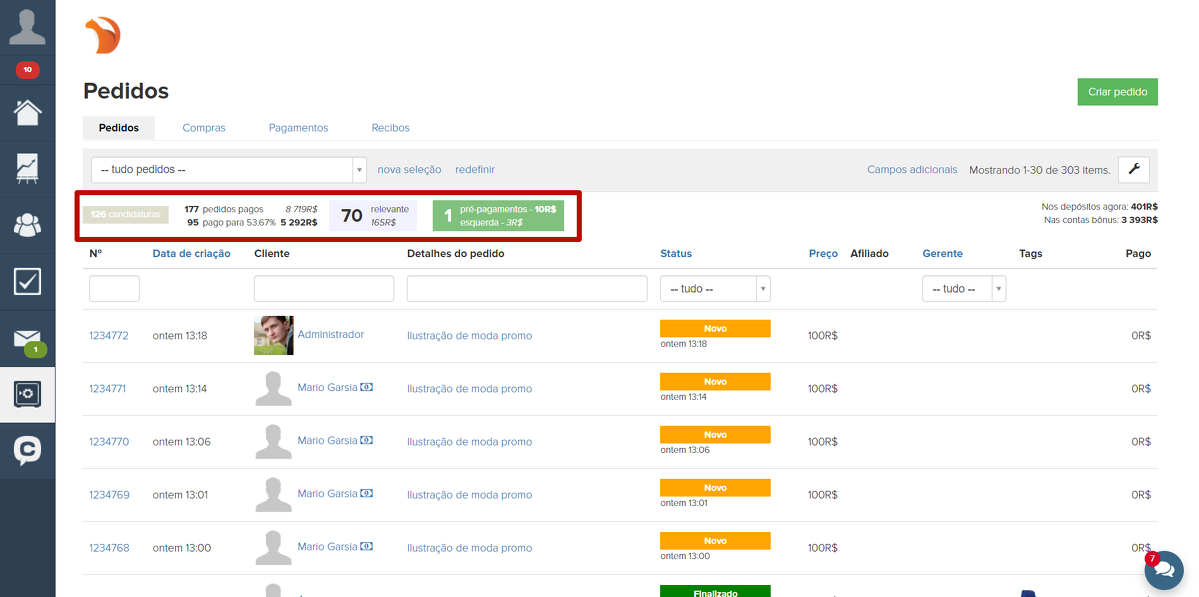
Task: Click the Cliente filter input field
Action: (324, 289)
